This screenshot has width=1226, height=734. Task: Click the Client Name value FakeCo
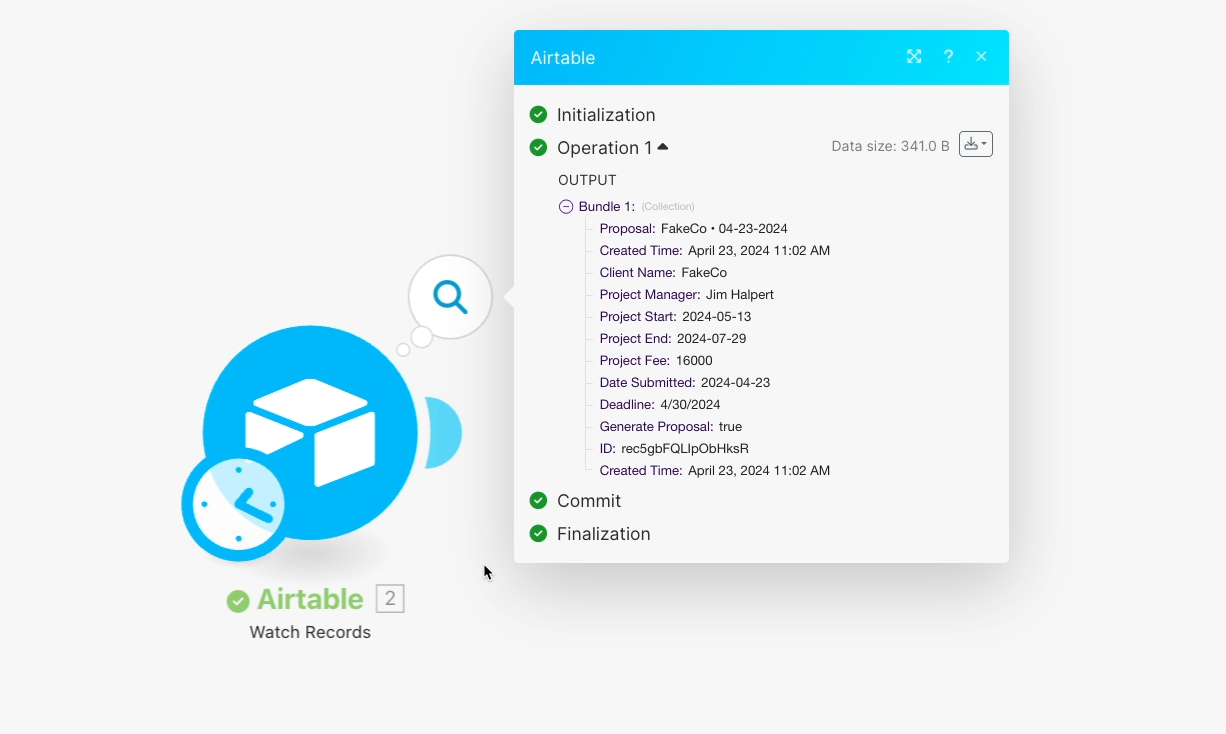[704, 272]
